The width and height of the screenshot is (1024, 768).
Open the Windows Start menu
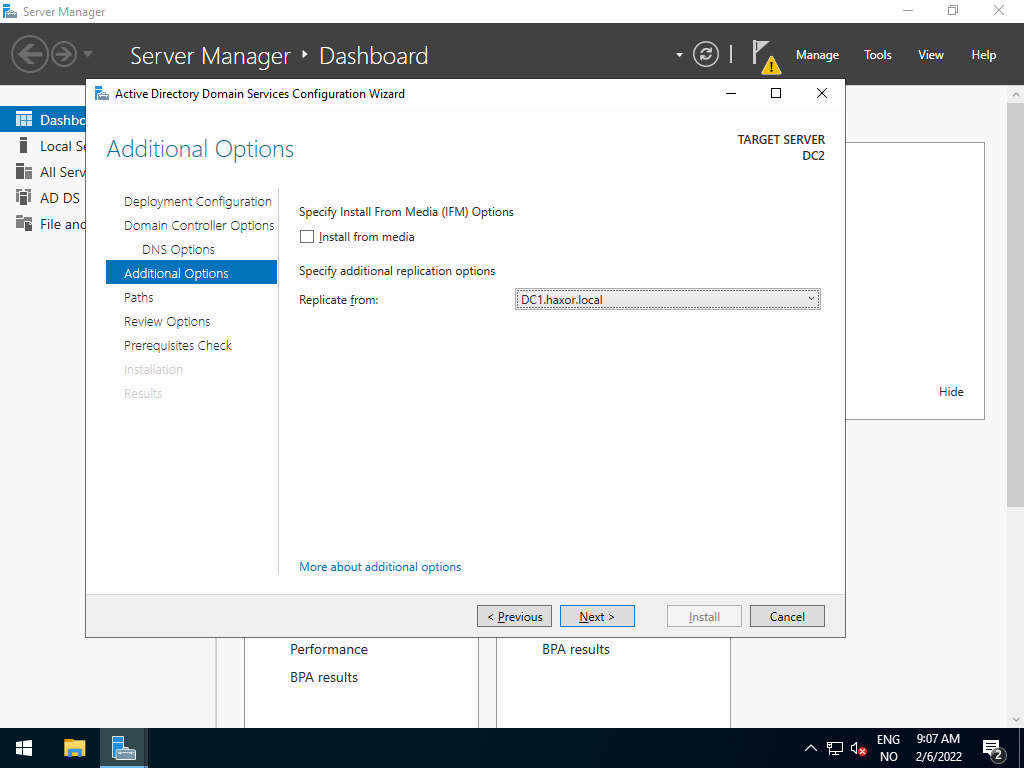(x=24, y=748)
